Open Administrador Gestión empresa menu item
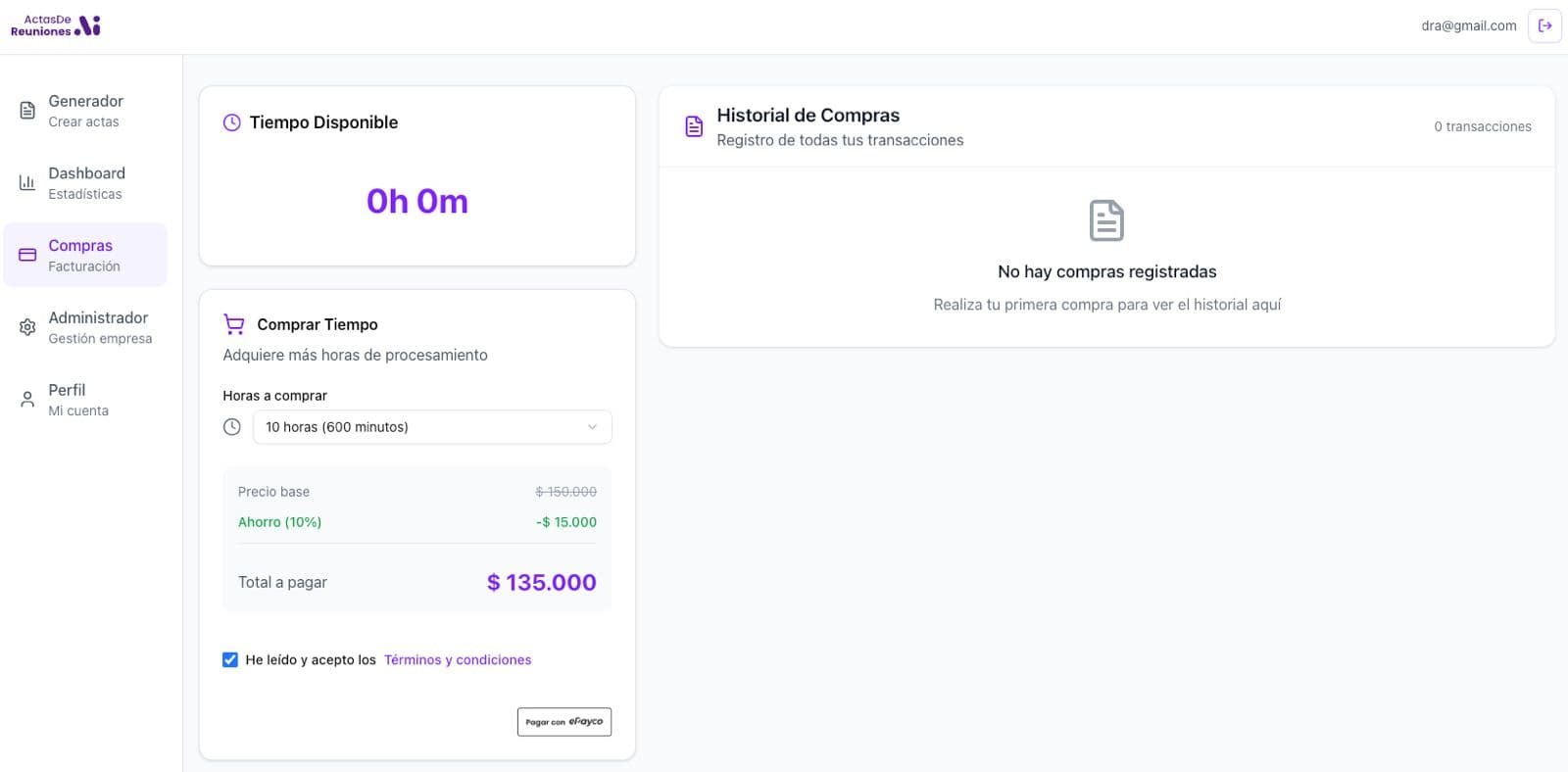Image resolution: width=1568 pixels, height=772 pixels. [x=99, y=327]
